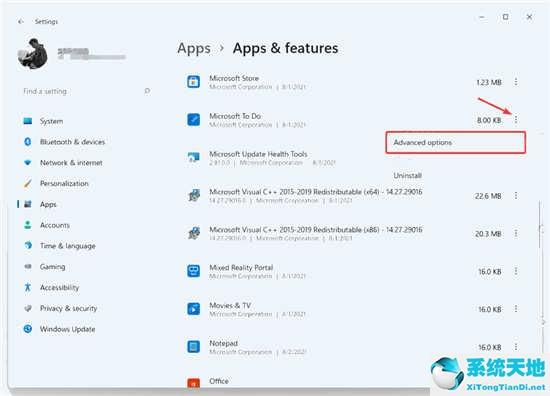Click the back arrow beside Settings

21,21
